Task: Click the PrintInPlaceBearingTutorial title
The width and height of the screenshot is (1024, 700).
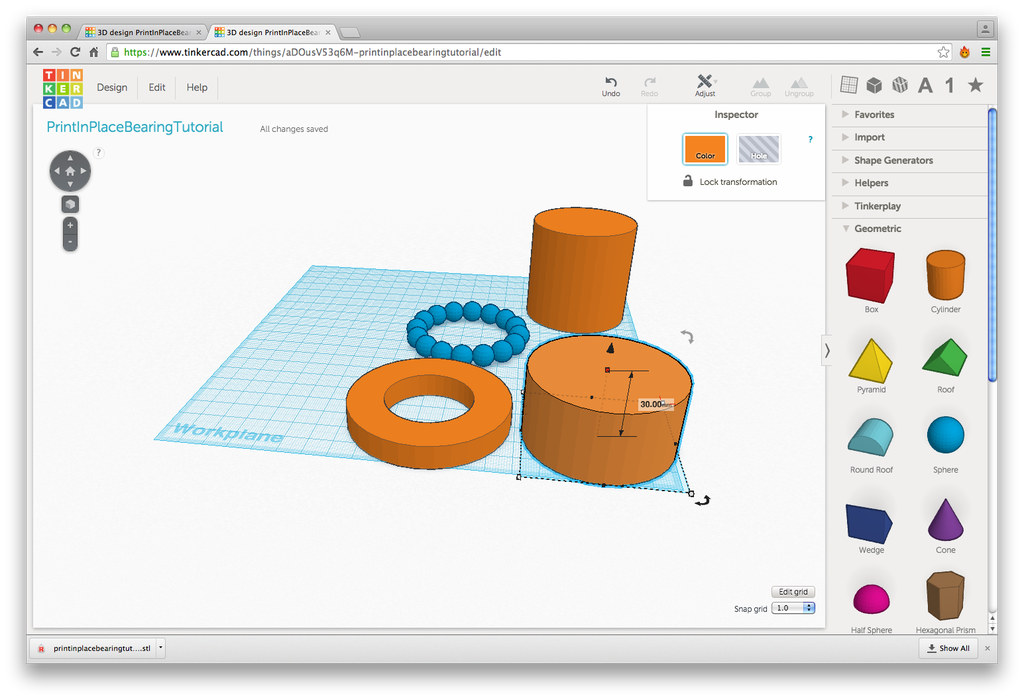Action: coord(135,127)
